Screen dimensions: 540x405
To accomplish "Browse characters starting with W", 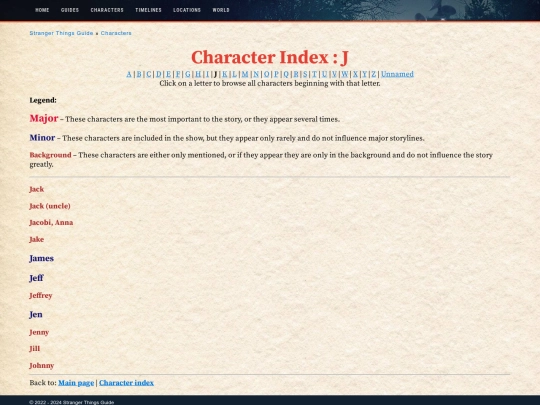I will 345,74.
